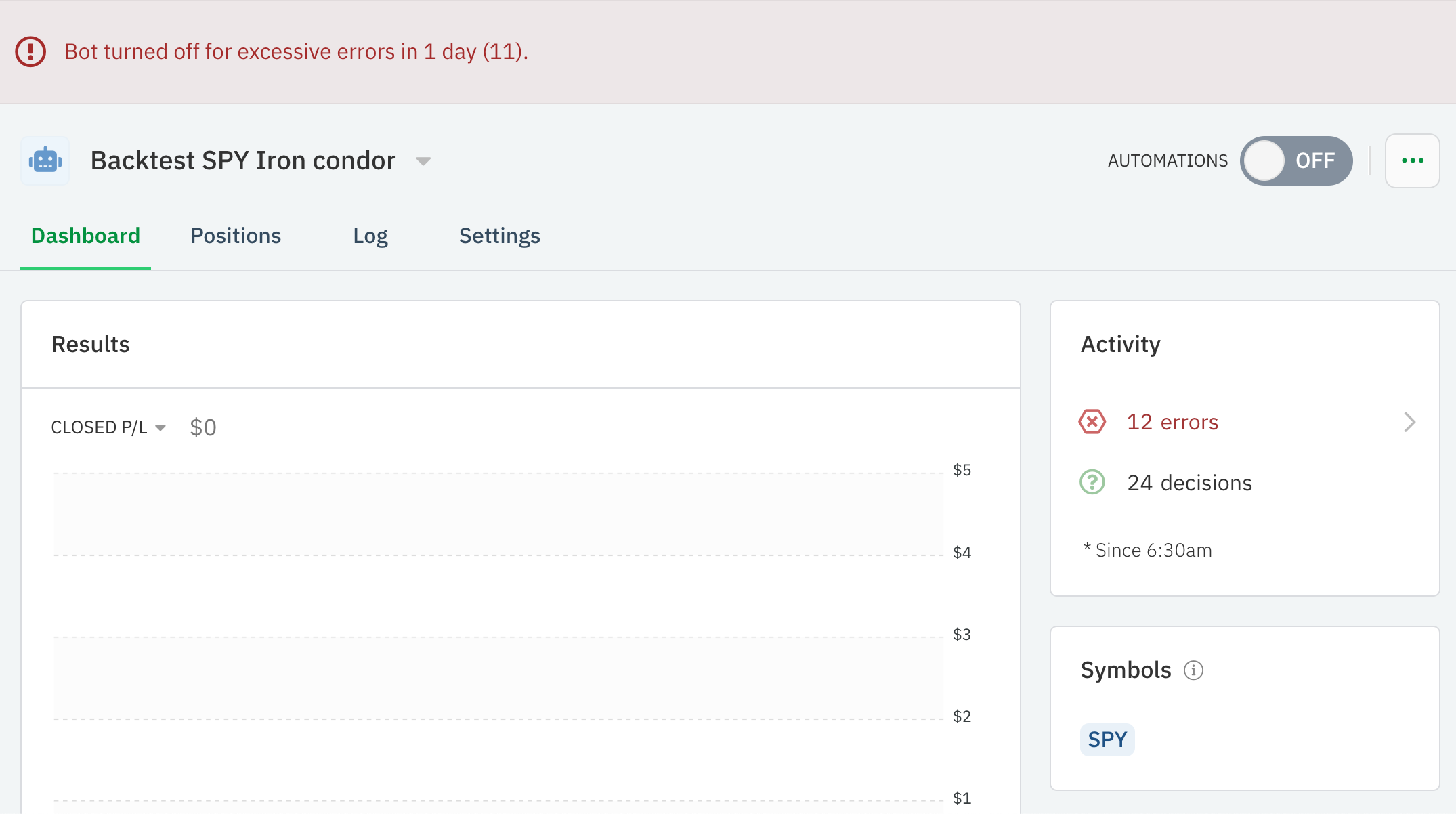
Task: Switch to the Positions tab
Action: [235, 236]
